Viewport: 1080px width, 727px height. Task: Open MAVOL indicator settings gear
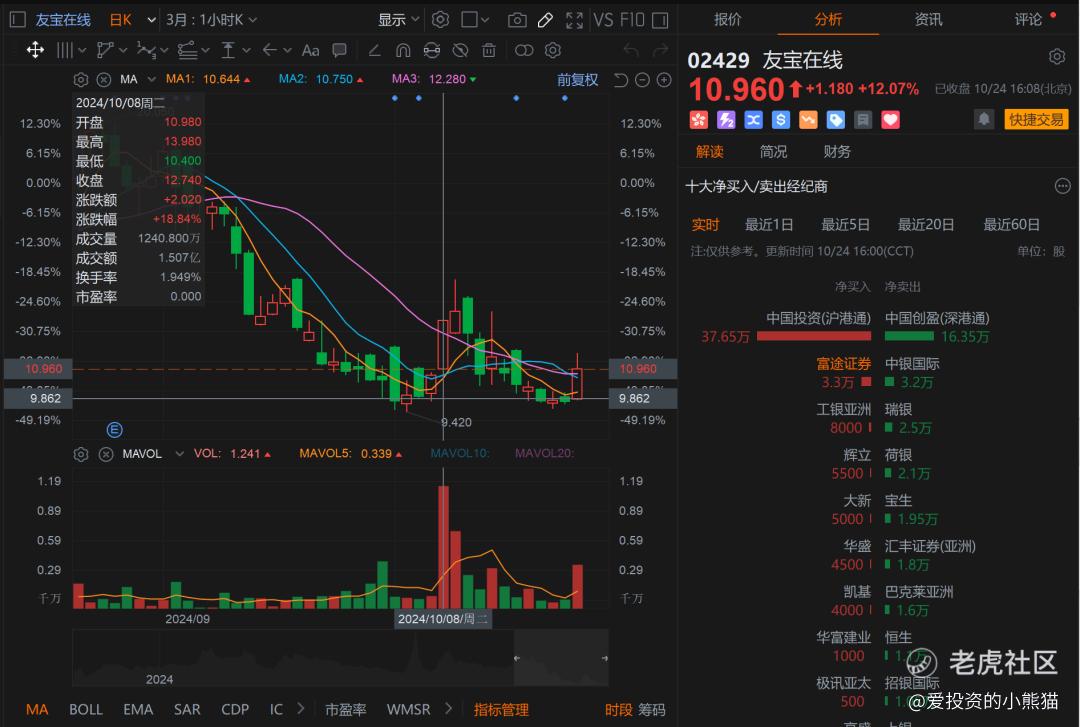(x=81, y=455)
